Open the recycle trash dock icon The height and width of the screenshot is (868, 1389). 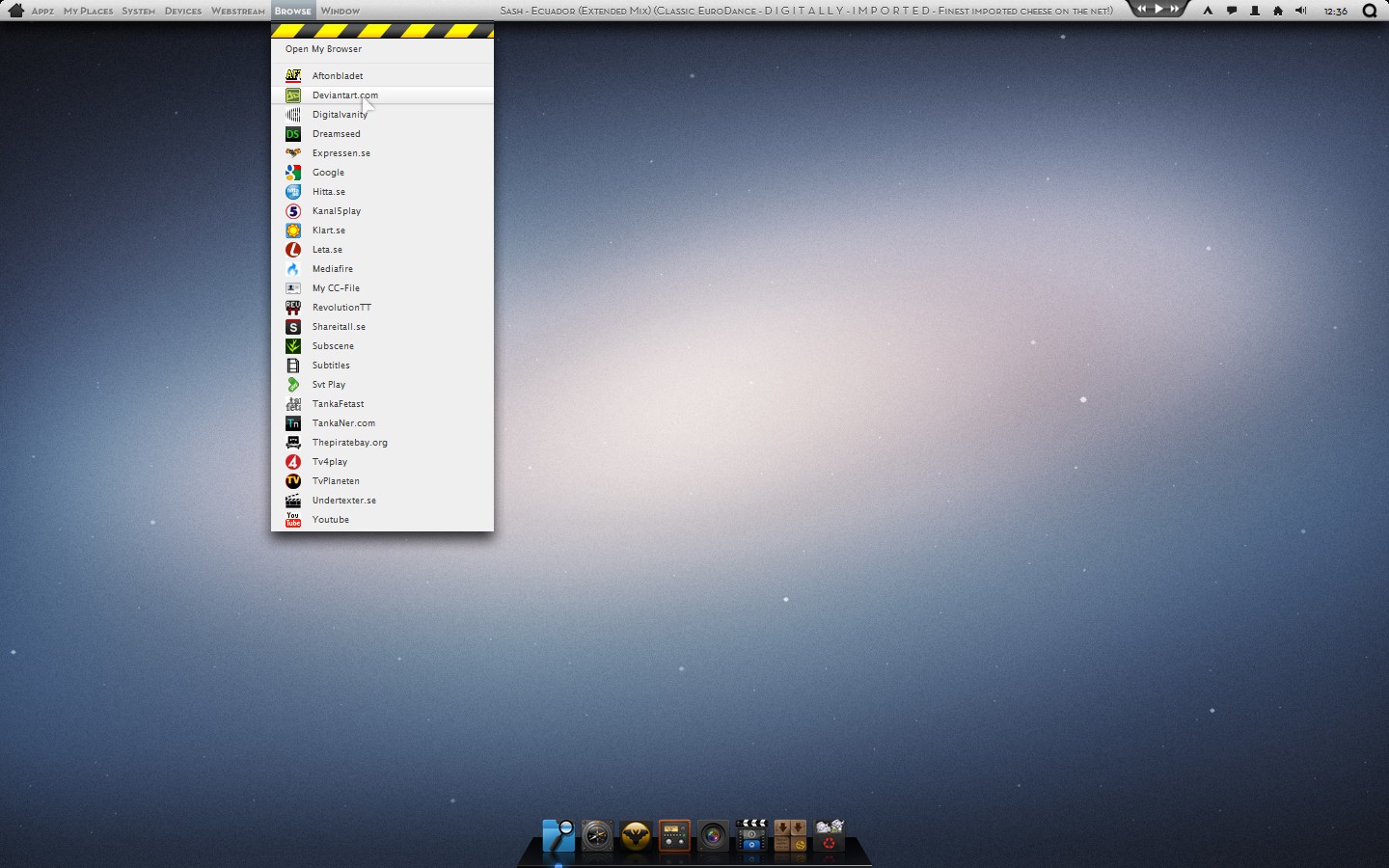coord(829,835)
